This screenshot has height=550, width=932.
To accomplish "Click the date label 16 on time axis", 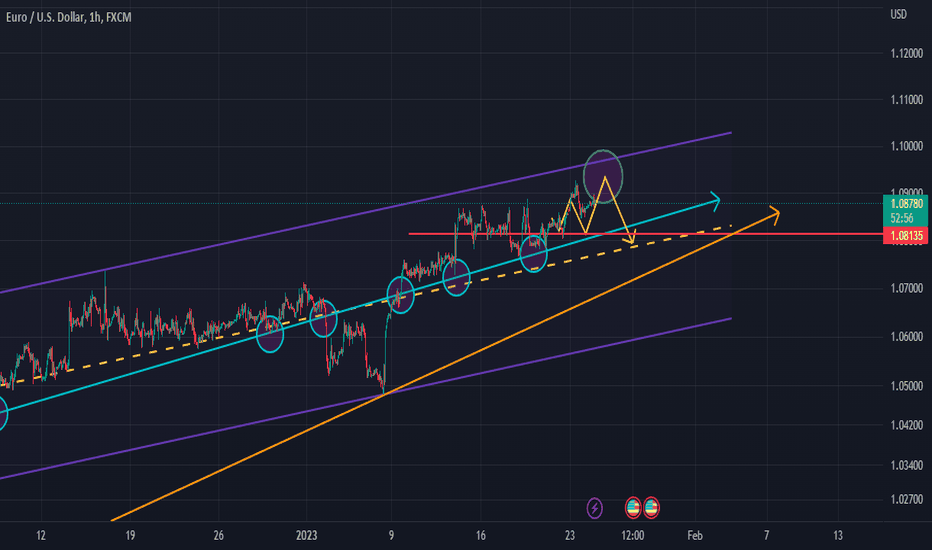I will click(480, 535).
